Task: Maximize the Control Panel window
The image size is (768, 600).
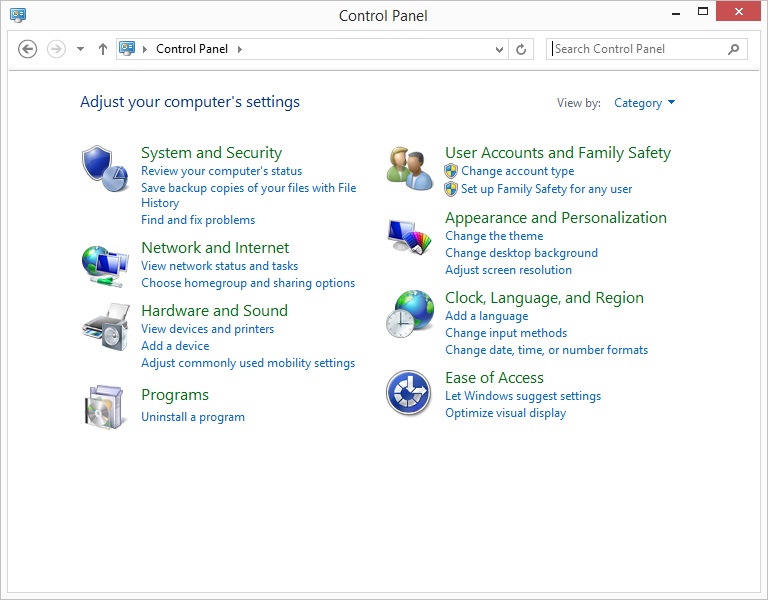Action: coord(703,12)
